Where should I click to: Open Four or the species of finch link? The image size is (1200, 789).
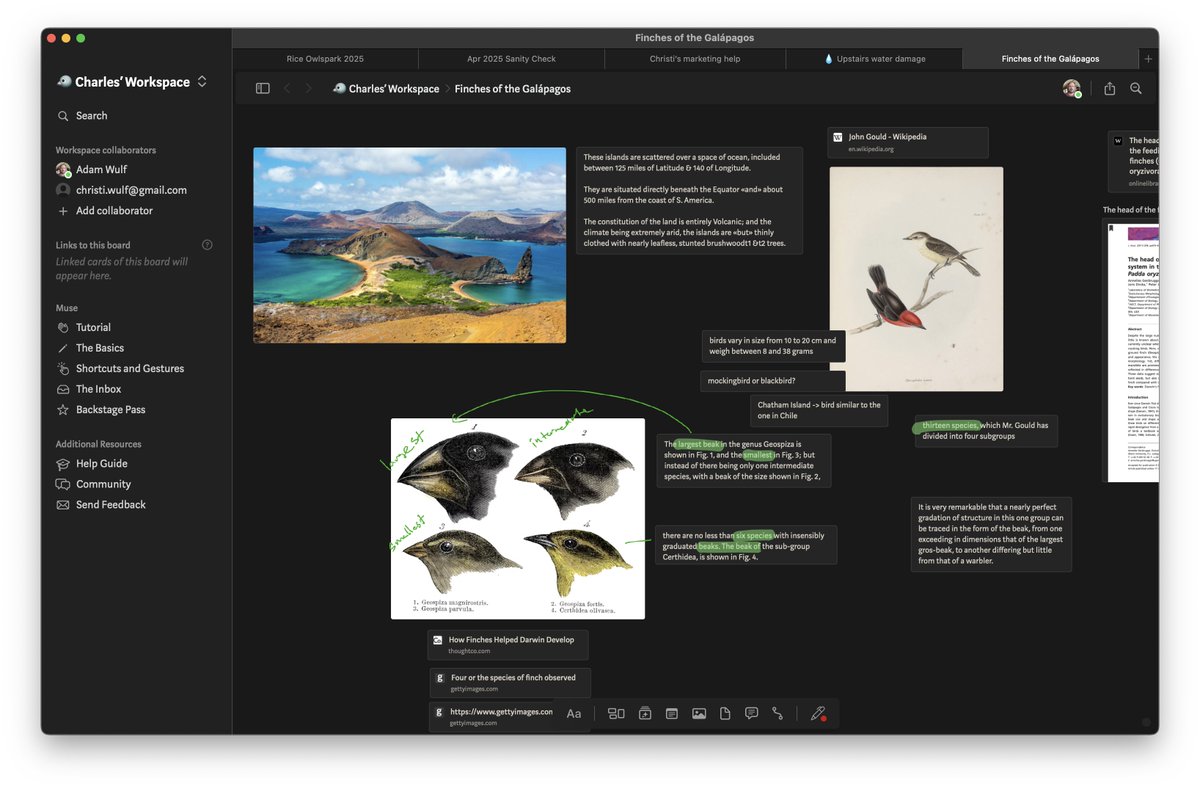(510, 682)
